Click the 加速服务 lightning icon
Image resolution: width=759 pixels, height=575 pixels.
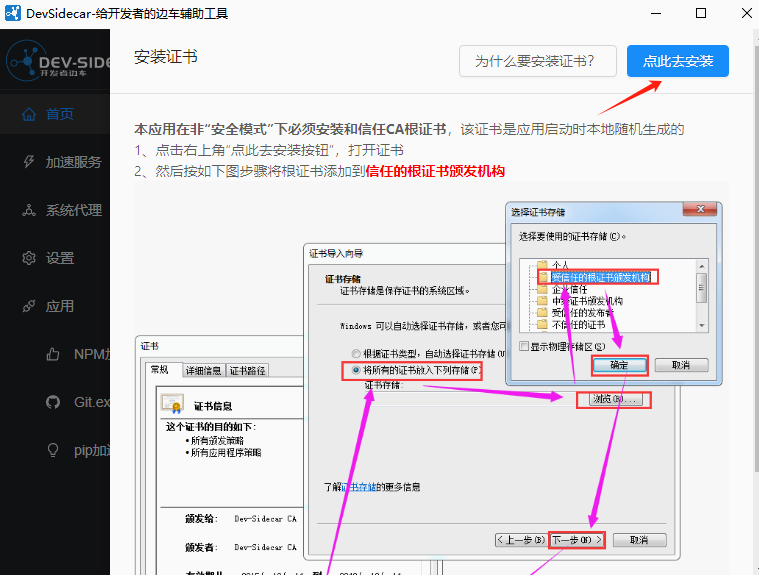29,162
